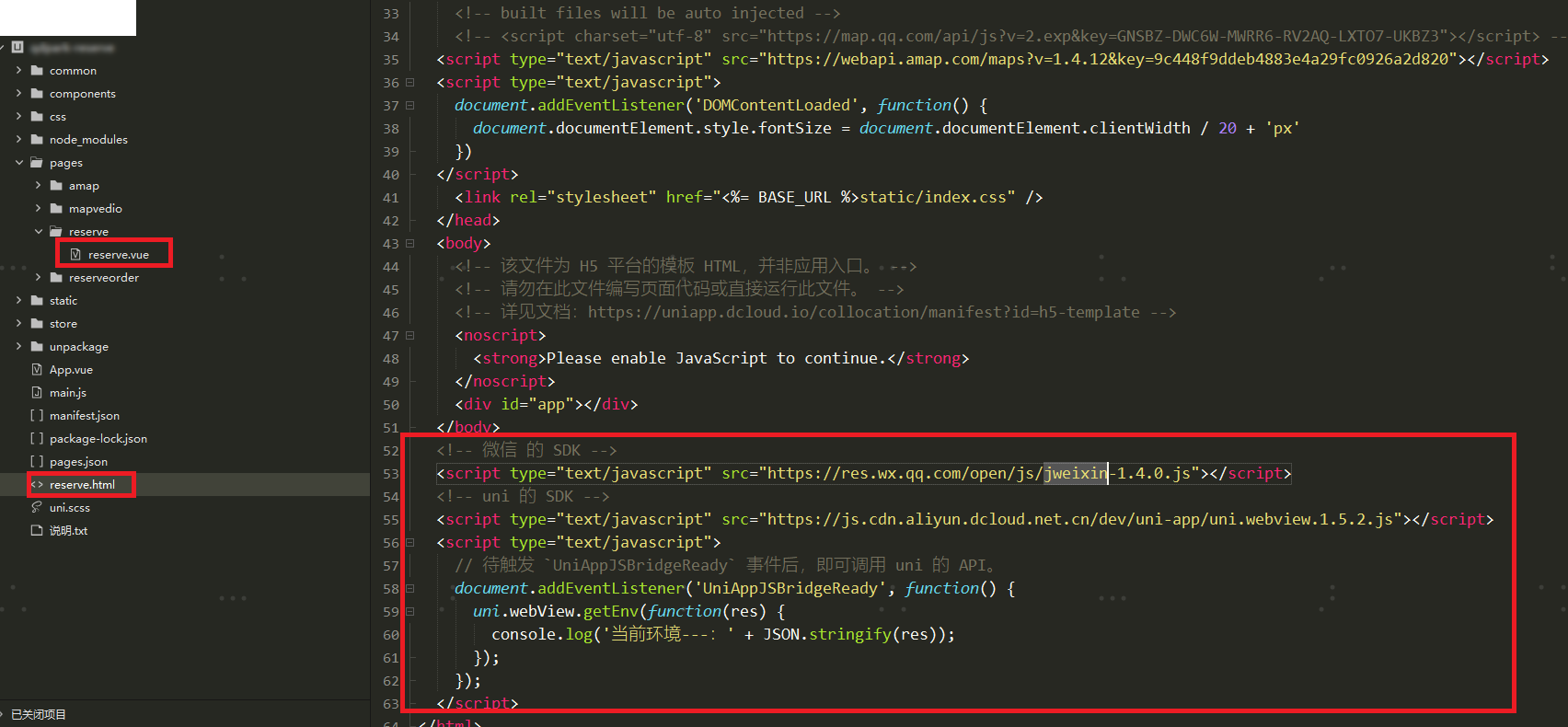Click the css folder icon
This screenshot has height=727, width=1568.
tap(37, 116)
